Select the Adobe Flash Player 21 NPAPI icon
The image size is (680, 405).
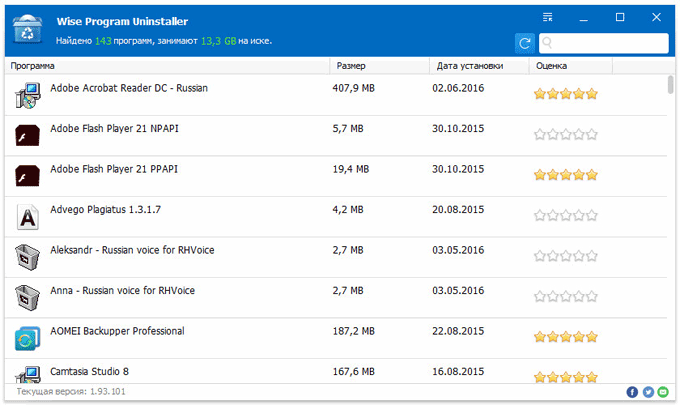[27, 135]
